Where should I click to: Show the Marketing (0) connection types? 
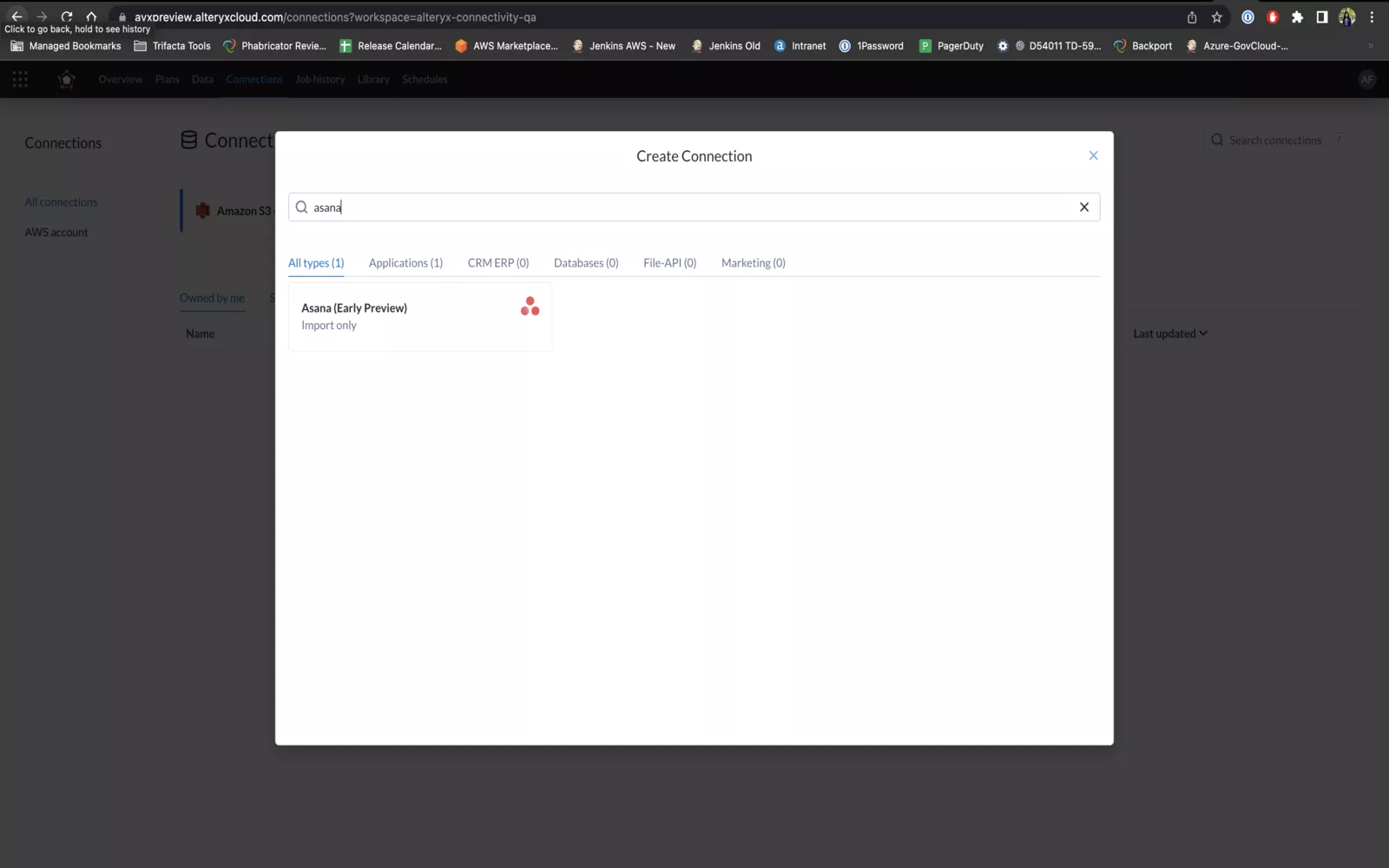click(x=753, y=263)
